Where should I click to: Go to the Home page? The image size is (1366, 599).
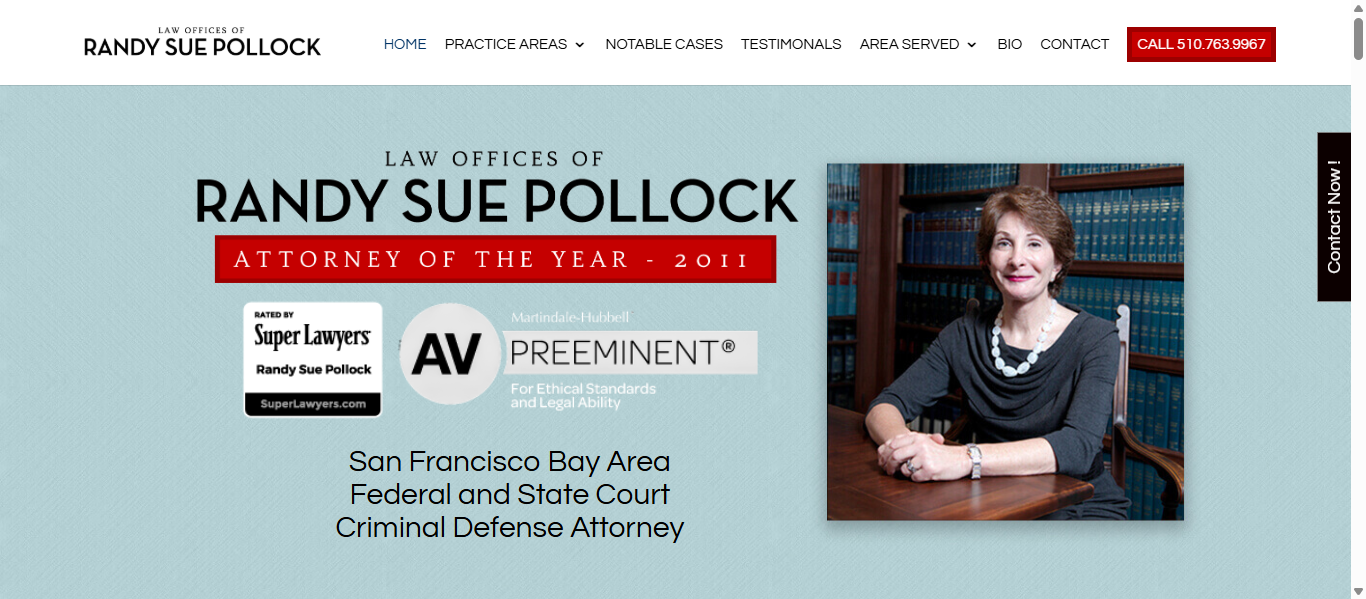pyautogui.click(x=405, y=44)
